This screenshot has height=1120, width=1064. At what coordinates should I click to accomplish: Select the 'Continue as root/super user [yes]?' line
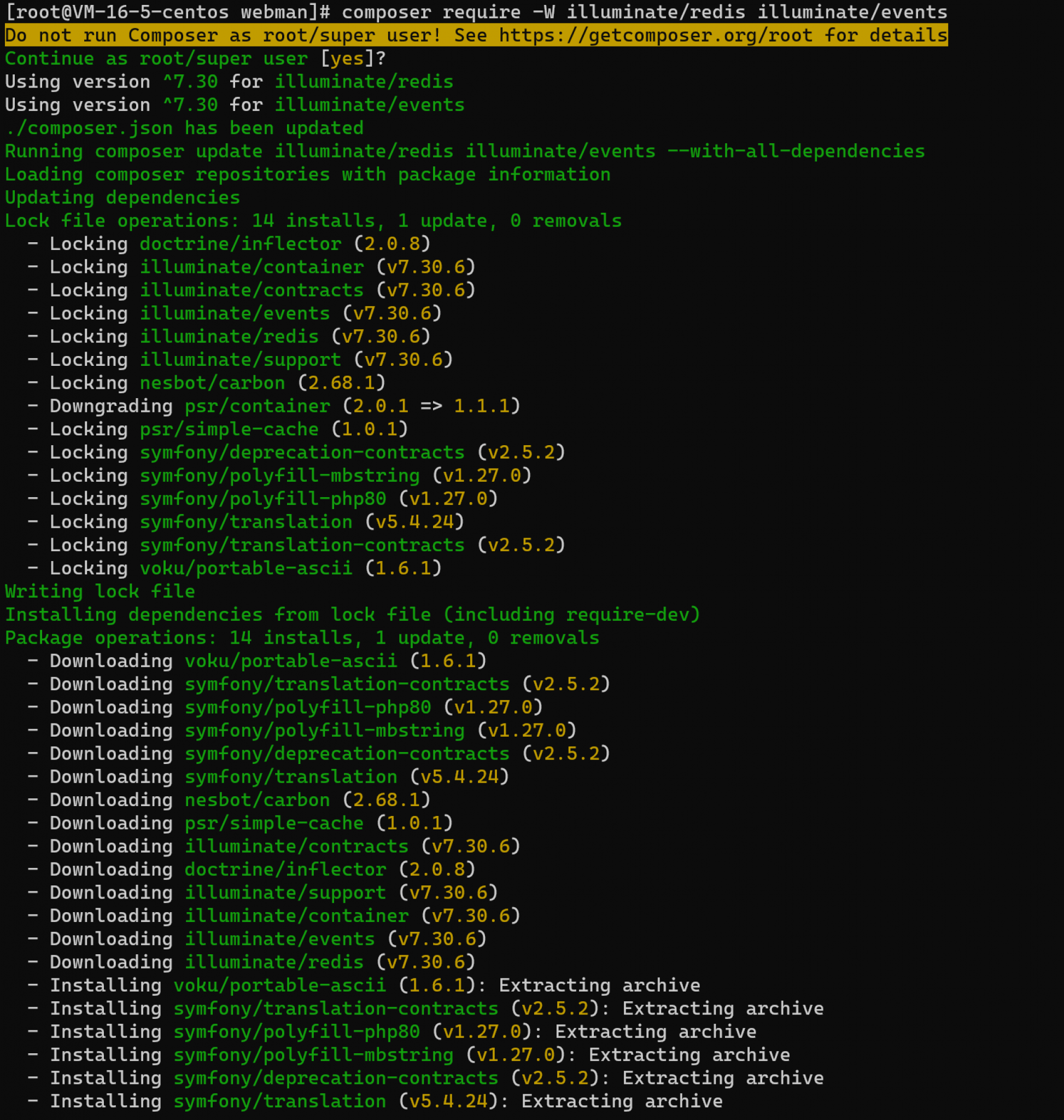[x=196, y=59]
